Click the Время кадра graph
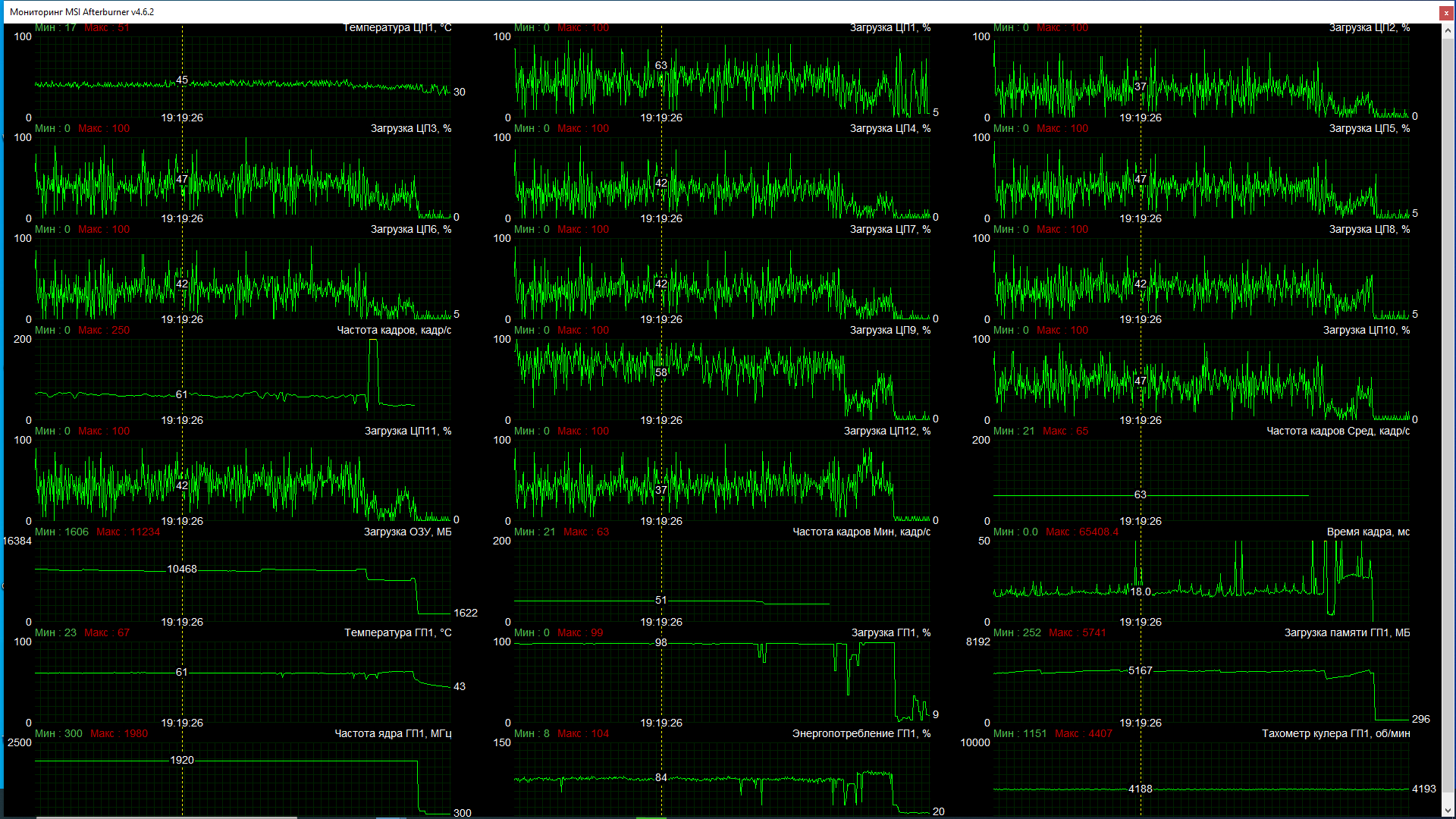Viewport: 1456px width, 819px height. pyautogui.click(x=1201, y=581)
